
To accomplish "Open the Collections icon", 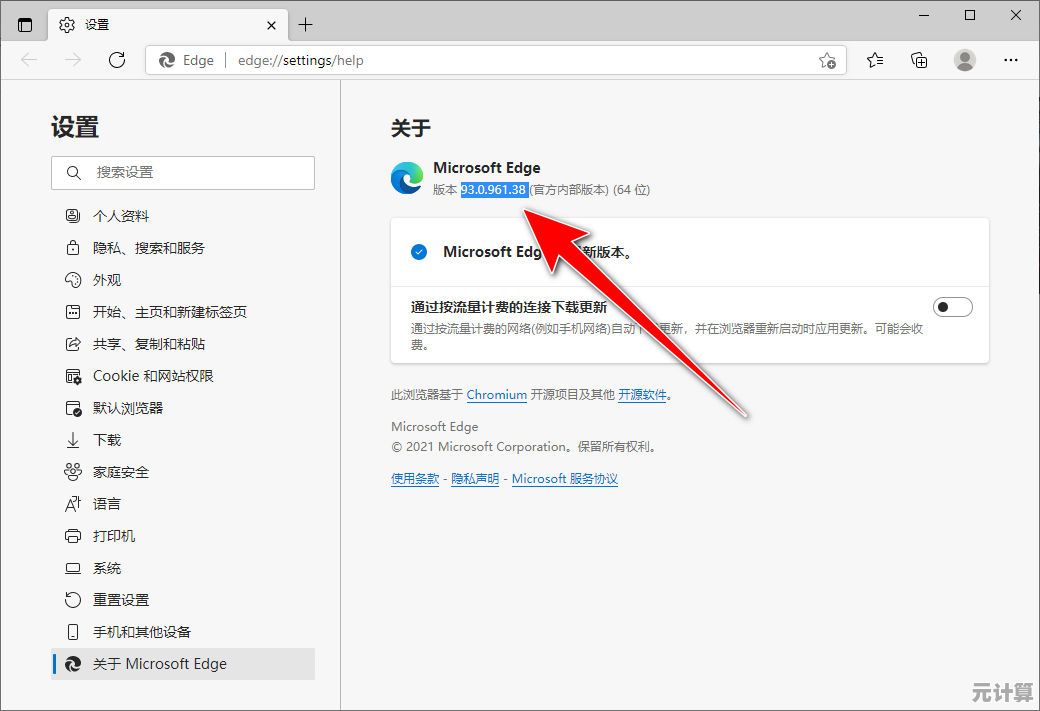I will 919,60.
